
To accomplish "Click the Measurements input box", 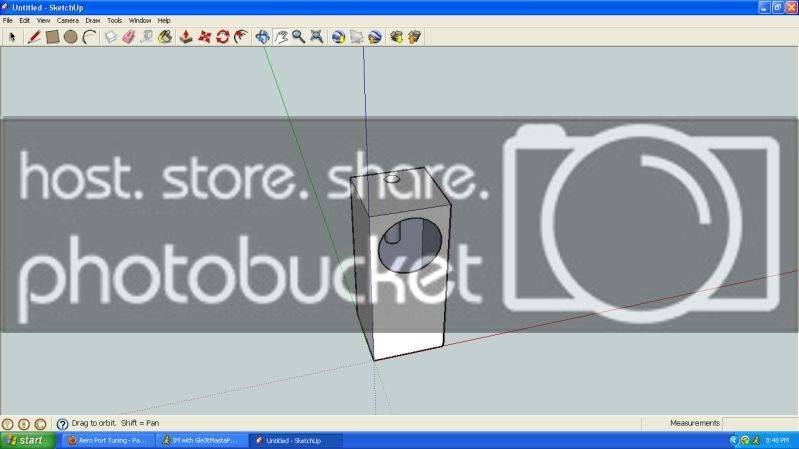I will click(760, 423).
